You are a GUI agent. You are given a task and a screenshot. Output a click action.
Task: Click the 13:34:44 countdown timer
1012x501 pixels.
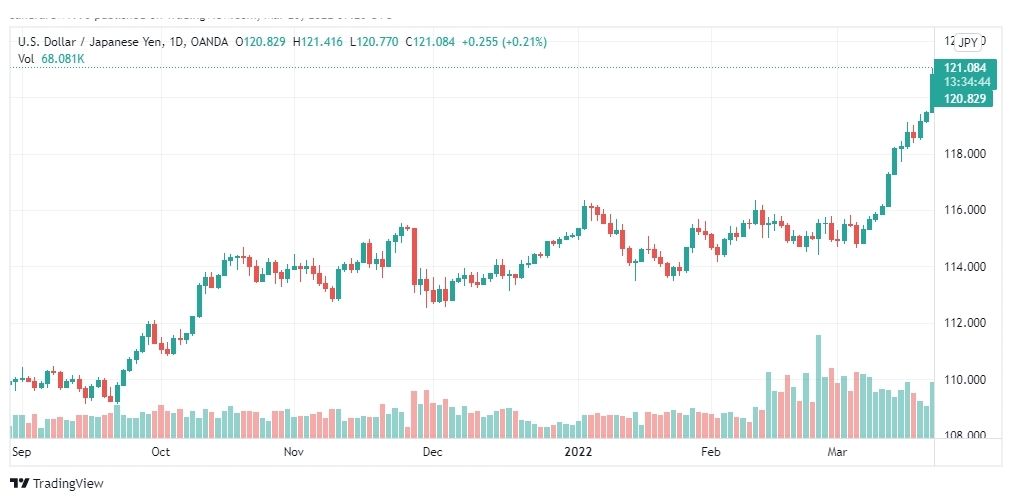(963, 82)
